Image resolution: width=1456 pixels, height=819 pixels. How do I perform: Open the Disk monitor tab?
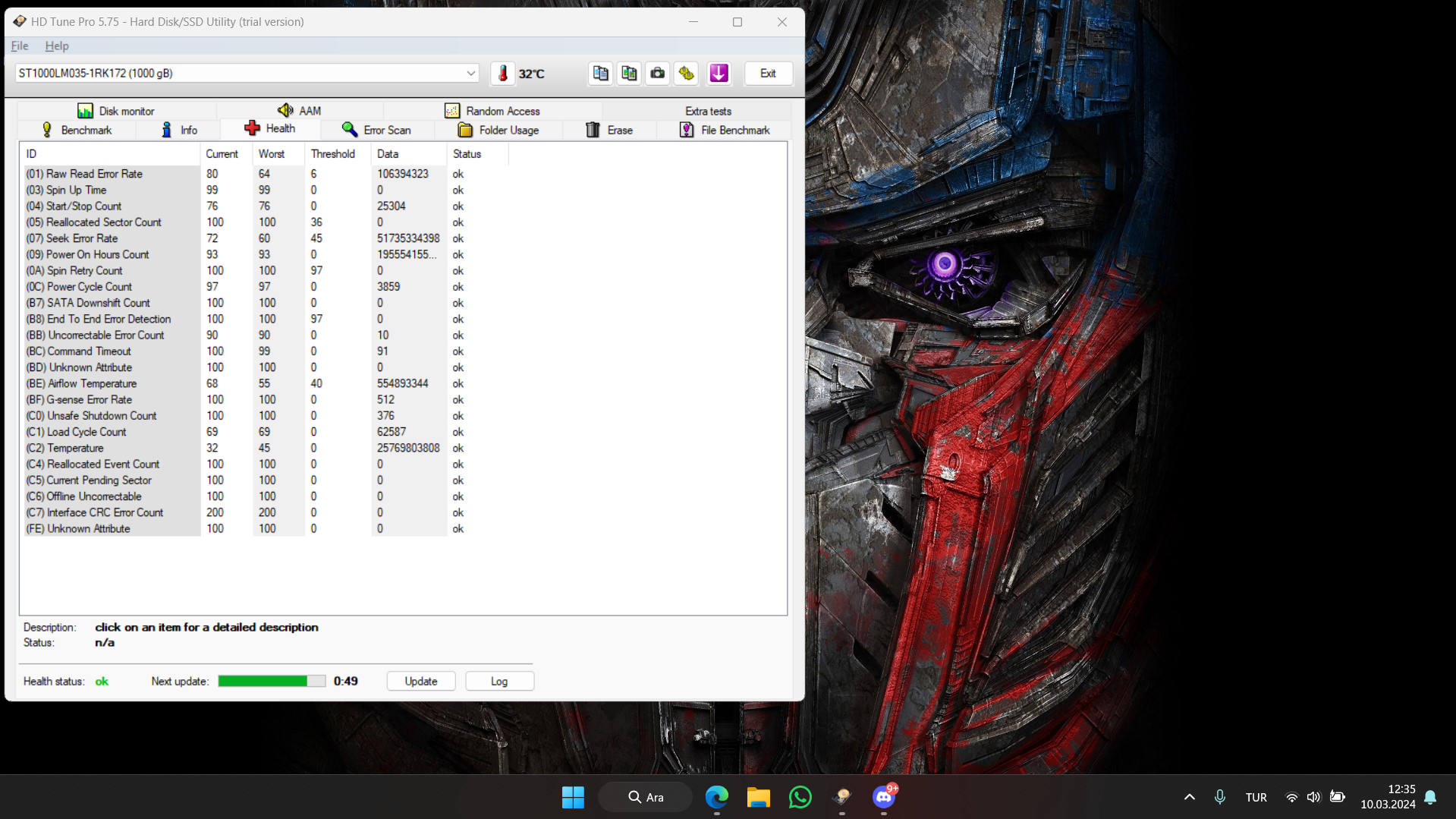click(x=116, y=111)
